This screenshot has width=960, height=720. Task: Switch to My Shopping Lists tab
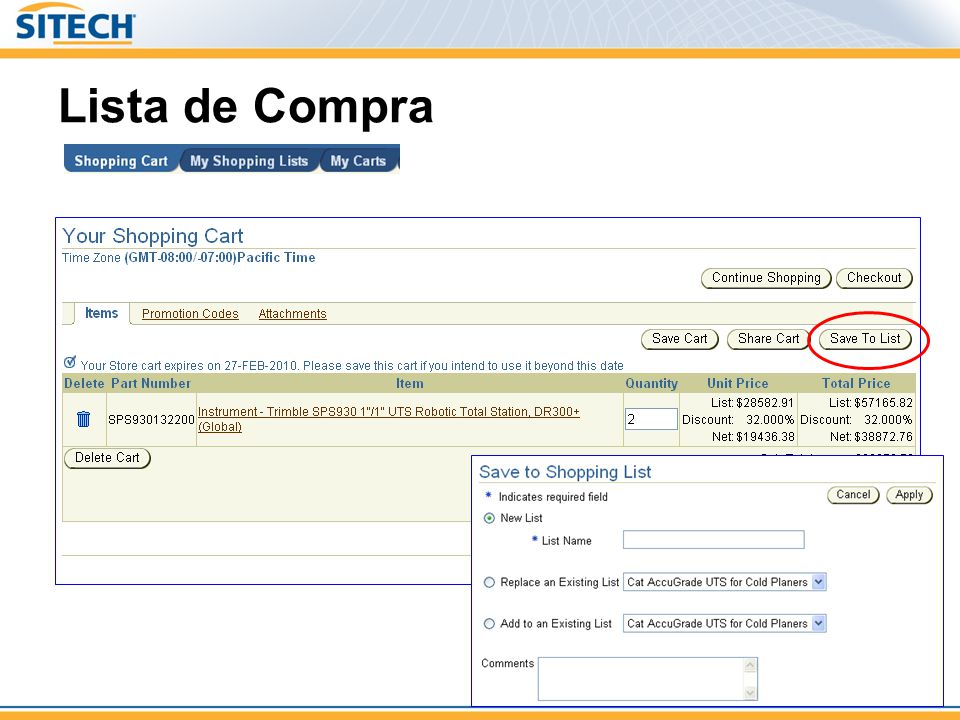point(249,160)
